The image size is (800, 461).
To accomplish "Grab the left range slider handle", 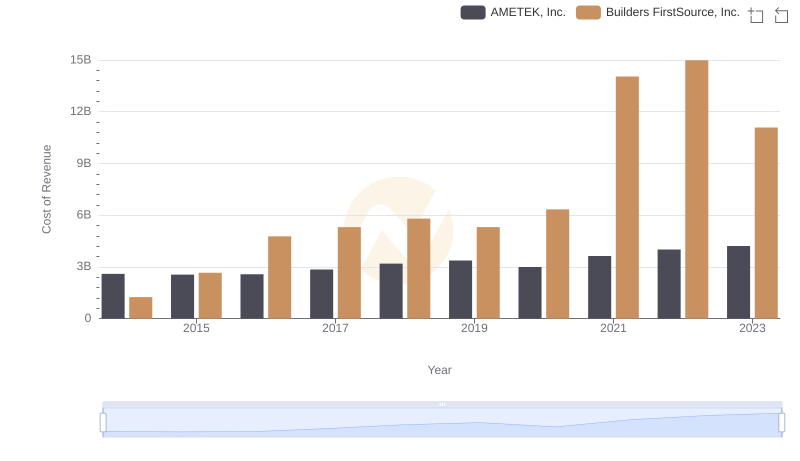I will (103, 423).
